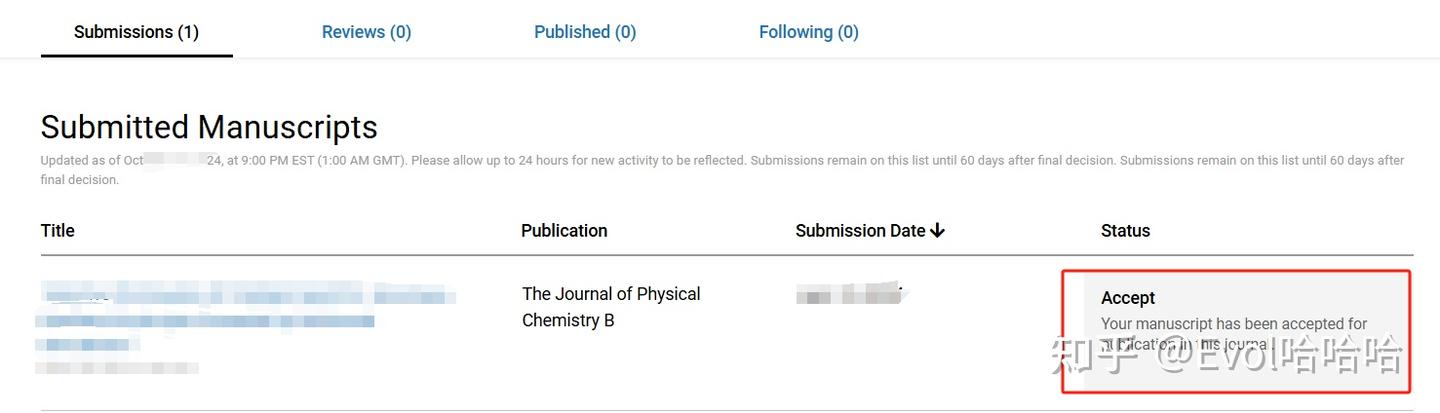The image size is (1440, 413).
Task: Open the blurred manuscript title link
Action: (x=245, y=297)
